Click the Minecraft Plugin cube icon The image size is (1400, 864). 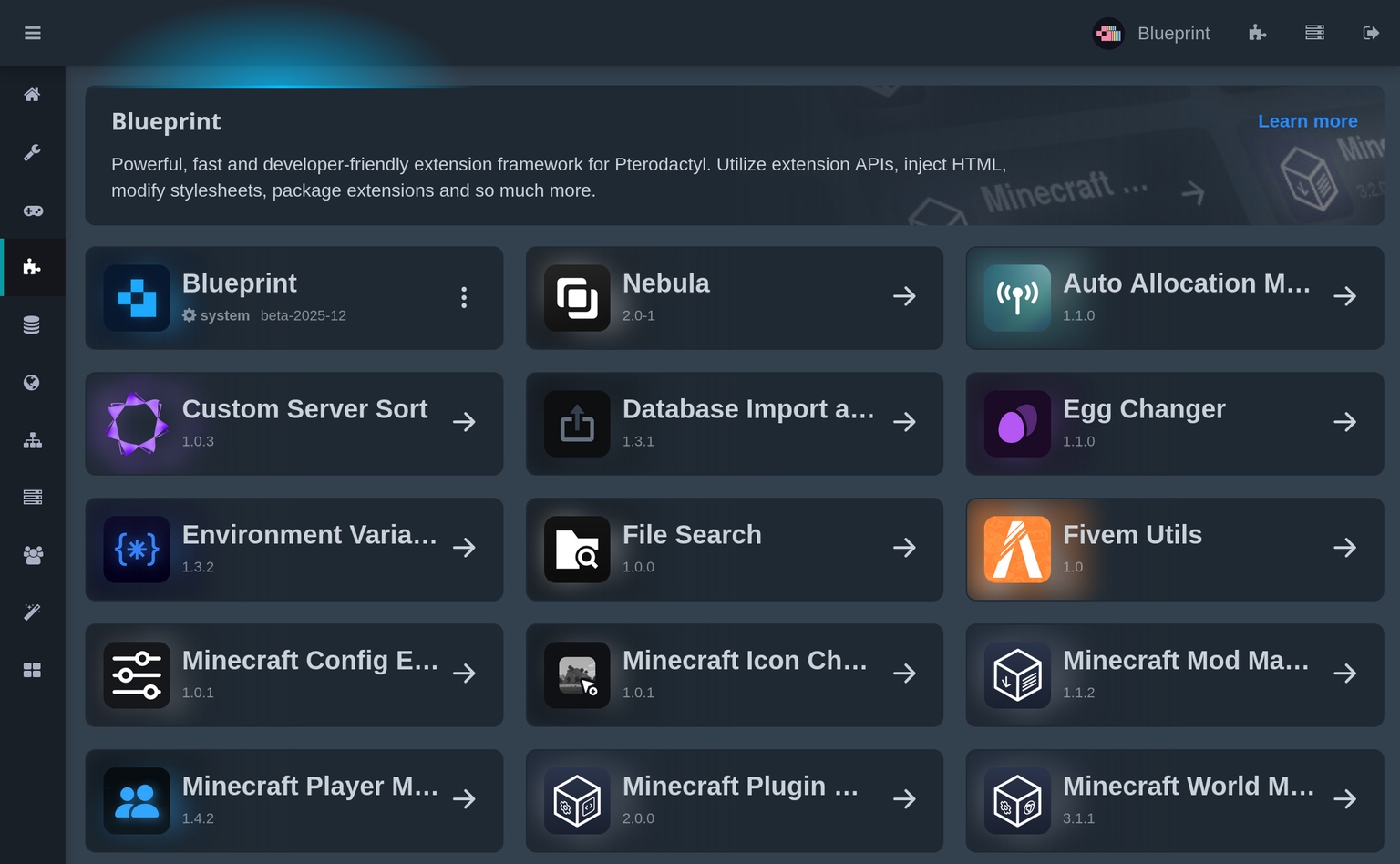(577, 801)
